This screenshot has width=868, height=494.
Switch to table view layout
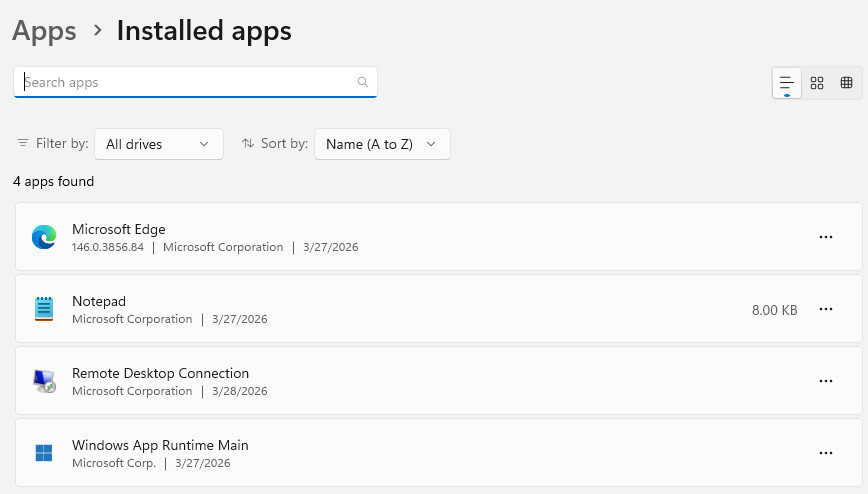[846, 83]
